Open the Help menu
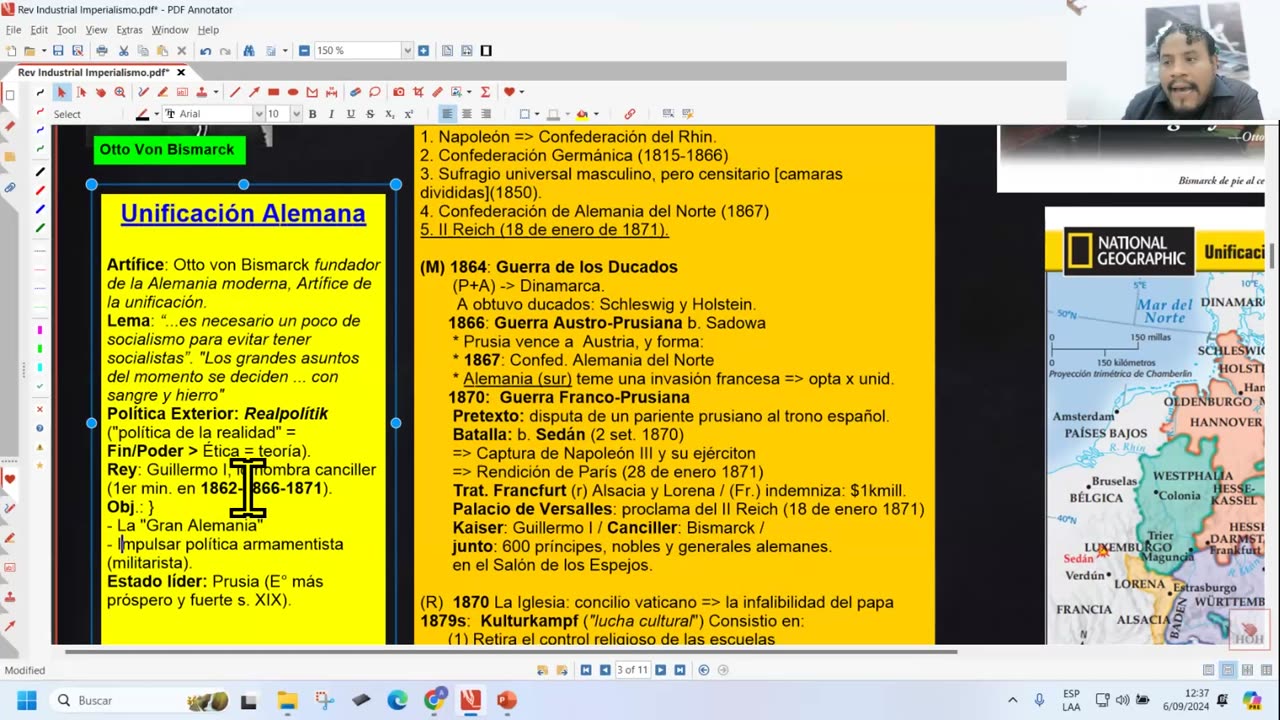The width and height of the screenshot is (1280, 720). click(x=208, y=30)
